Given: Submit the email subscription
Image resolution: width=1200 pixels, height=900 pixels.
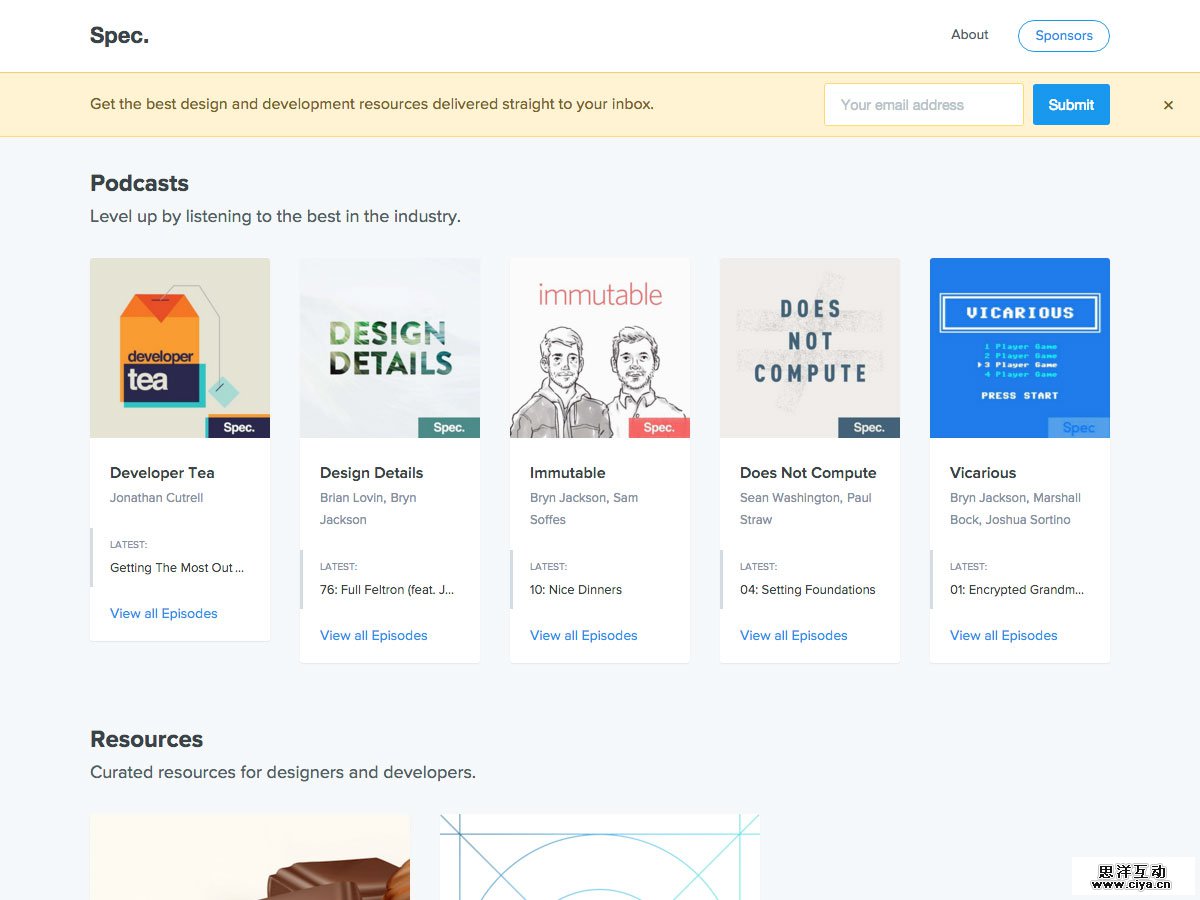Looking at the screenshot, I should [1071, 104].
